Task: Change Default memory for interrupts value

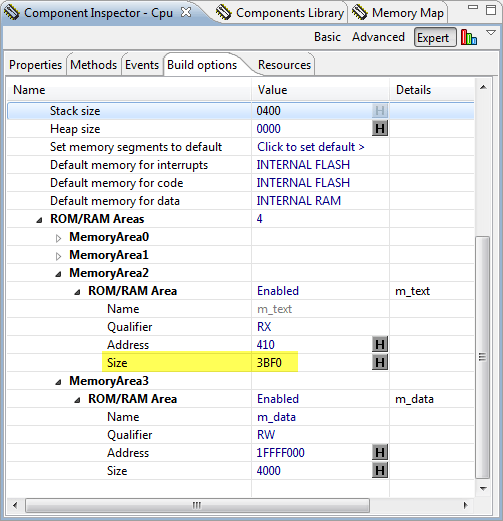Action: pos(303,165)
